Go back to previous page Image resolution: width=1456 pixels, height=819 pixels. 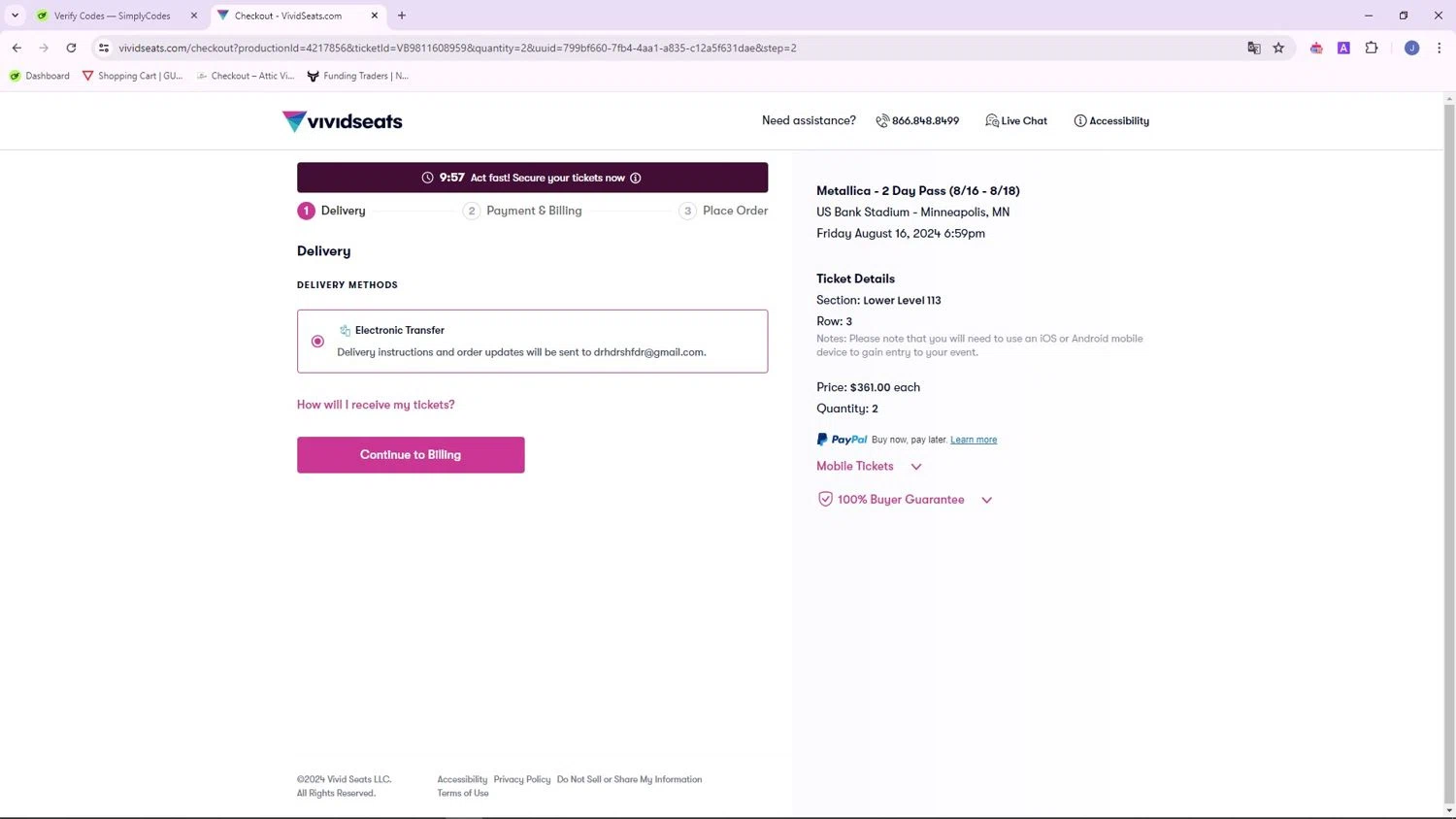(x=17, y=48)
